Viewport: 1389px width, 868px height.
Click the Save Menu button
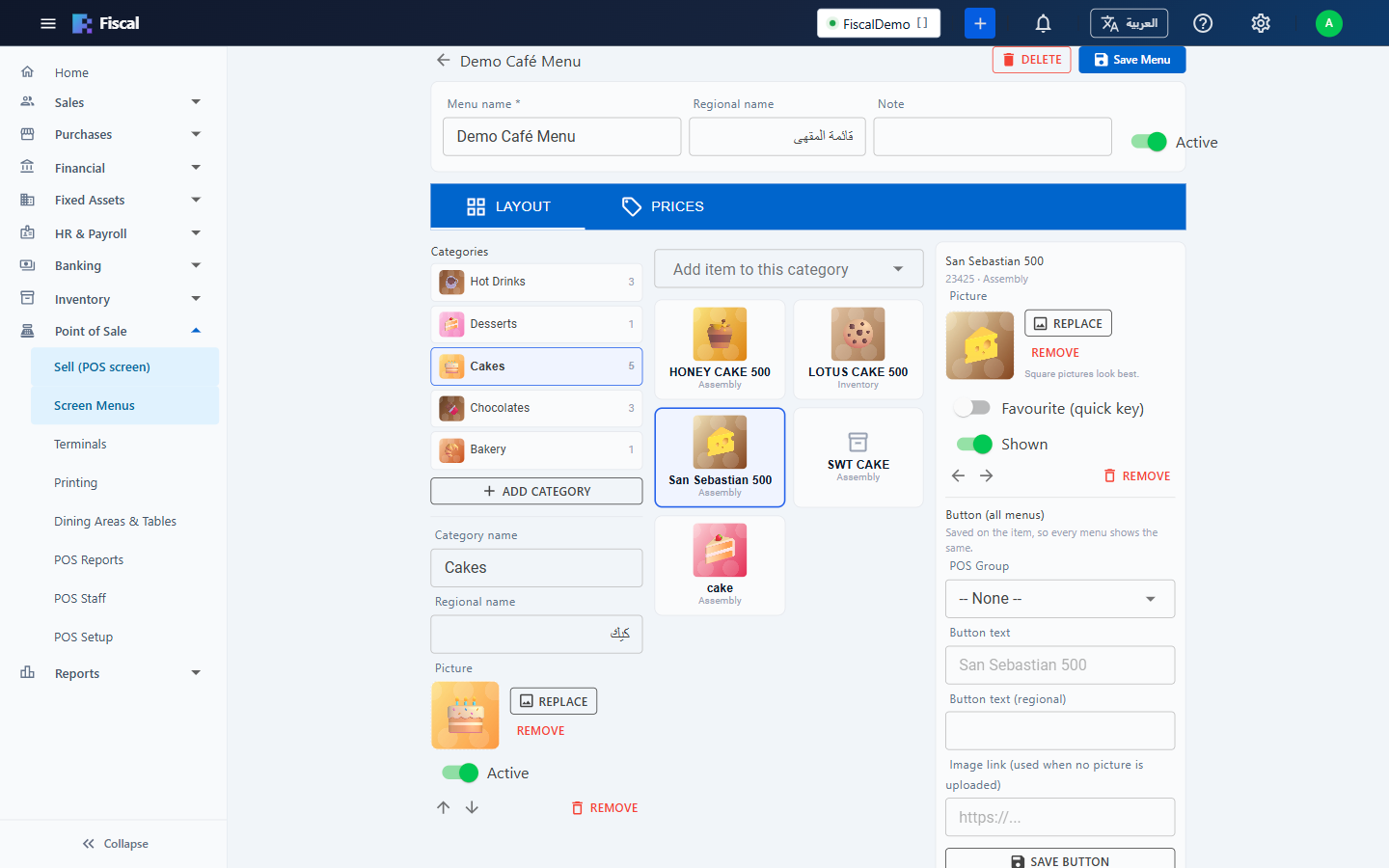pos(1132,60)
